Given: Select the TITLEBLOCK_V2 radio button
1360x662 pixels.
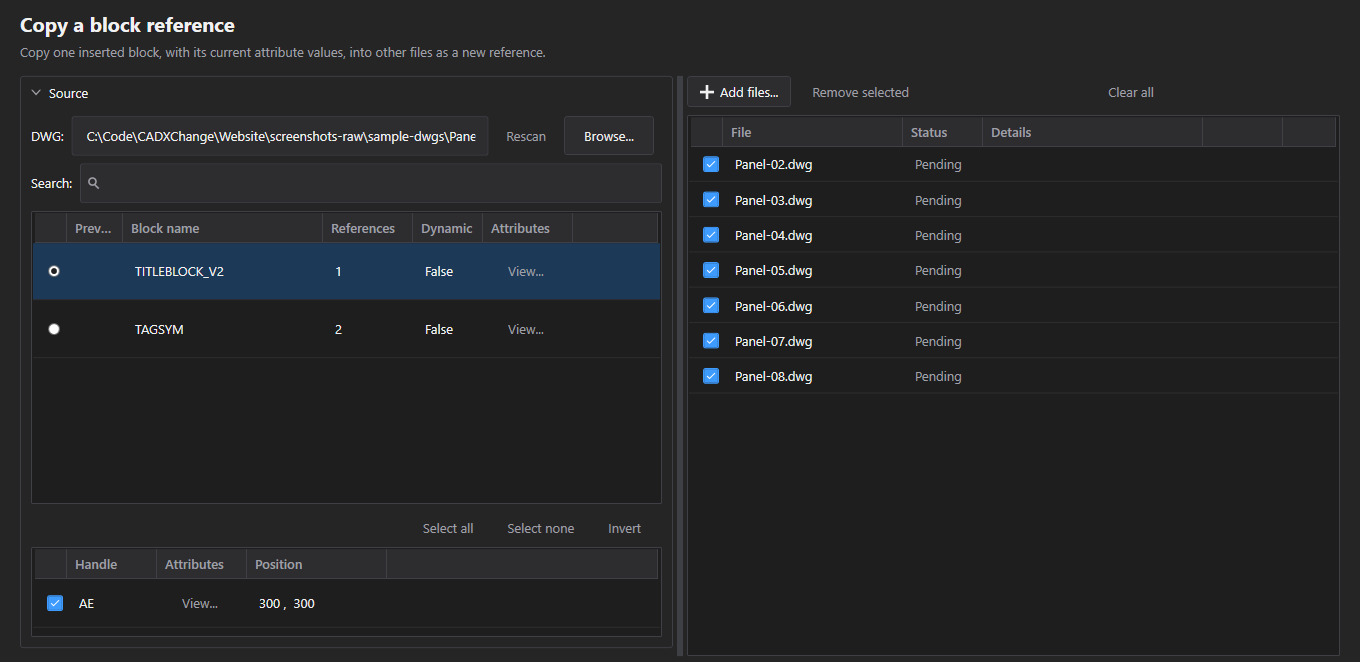Looking at the screenshot, I should (x=54, y=271).
